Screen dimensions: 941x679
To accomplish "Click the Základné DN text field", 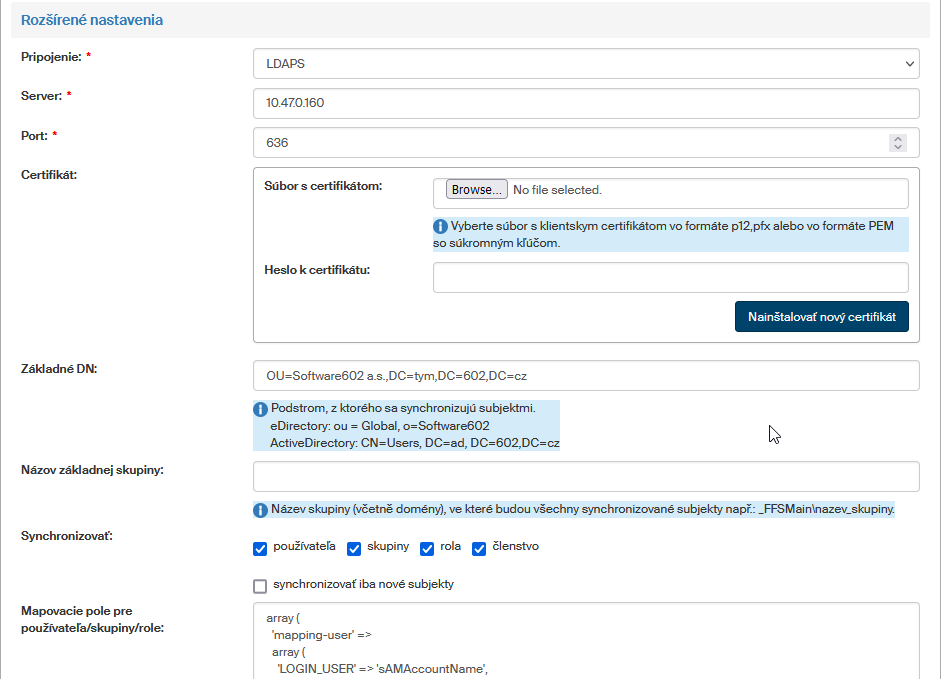I will pos(585,376).
